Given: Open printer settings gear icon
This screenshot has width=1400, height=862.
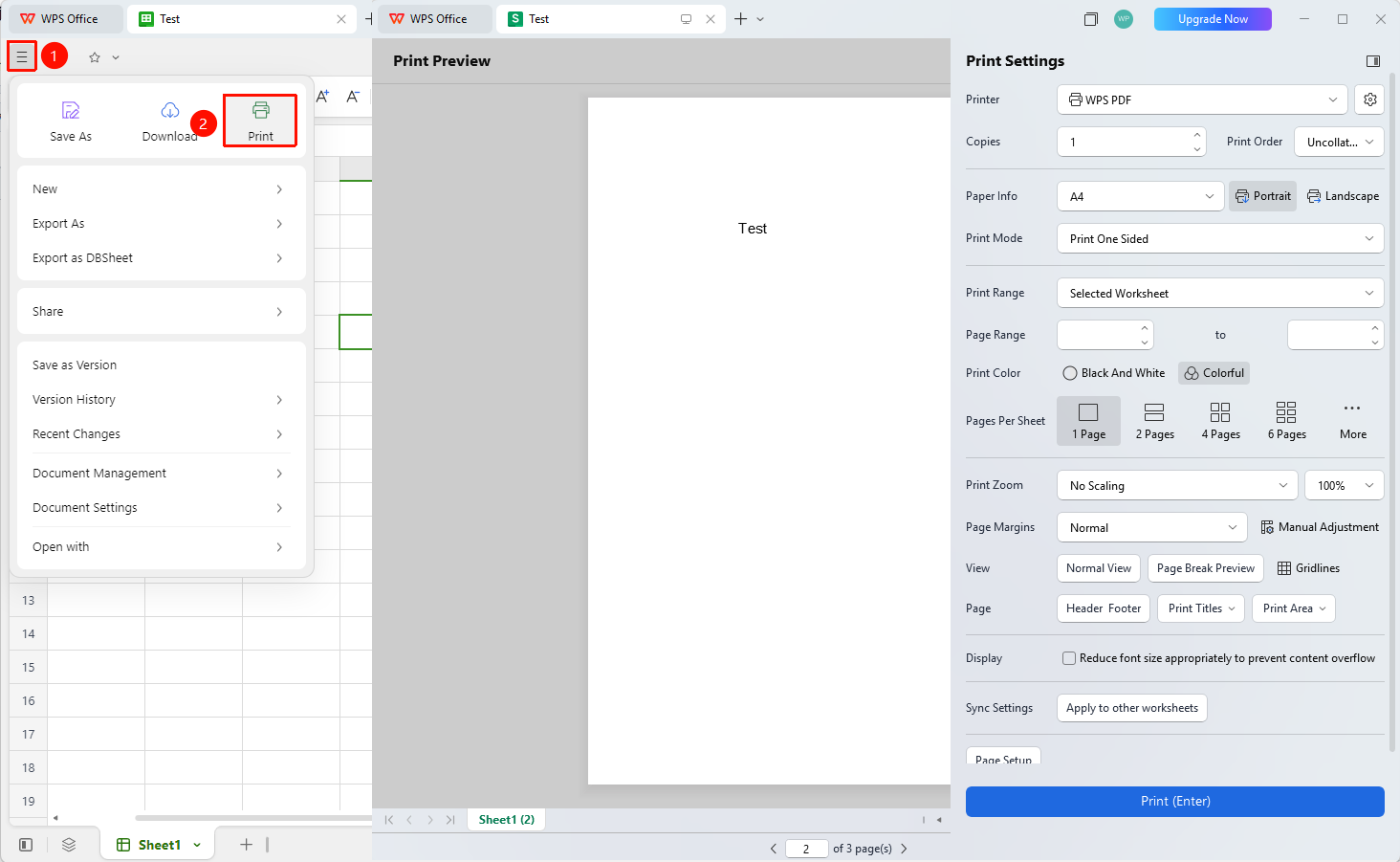Looking at the screenshot, I should [1370, 99].
